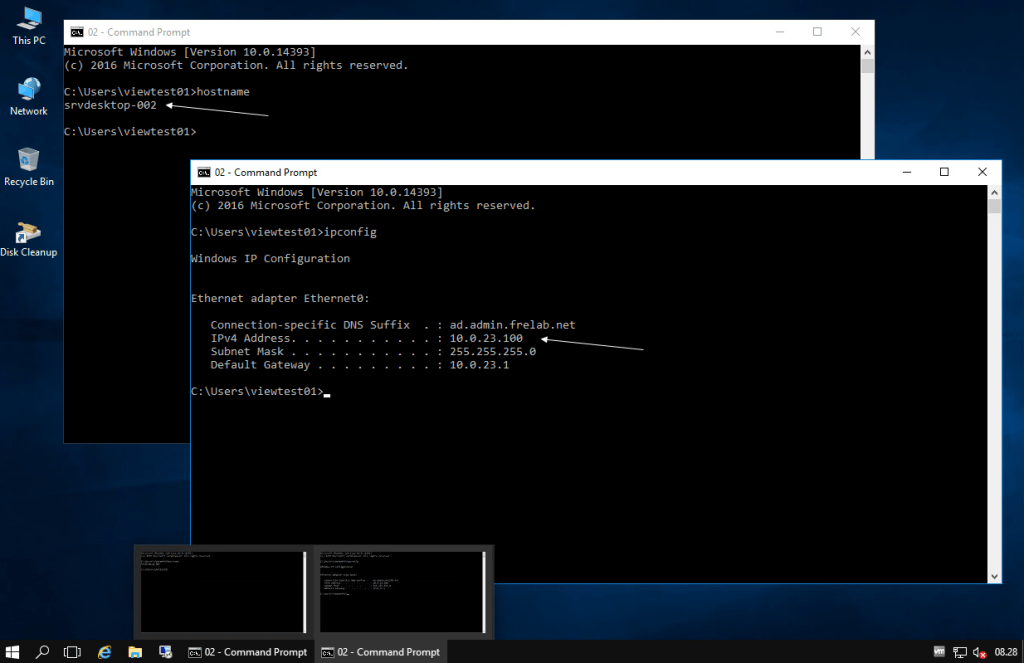This screenshot has width=1024, height=663.
Task: Select left hostname window preview thumbnail
Action: [x=222, y=591]
